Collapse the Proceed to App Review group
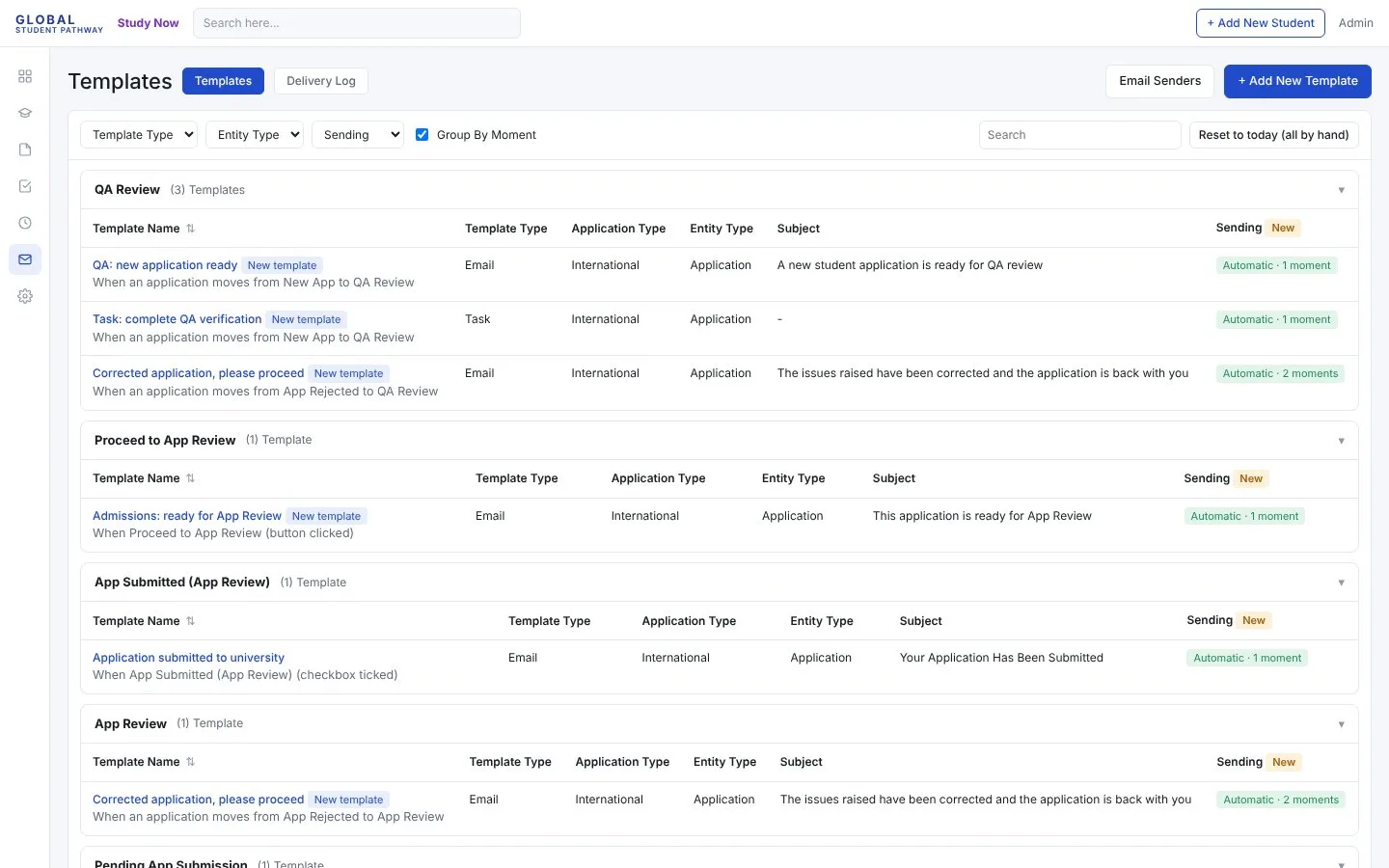 [1341, 441]
